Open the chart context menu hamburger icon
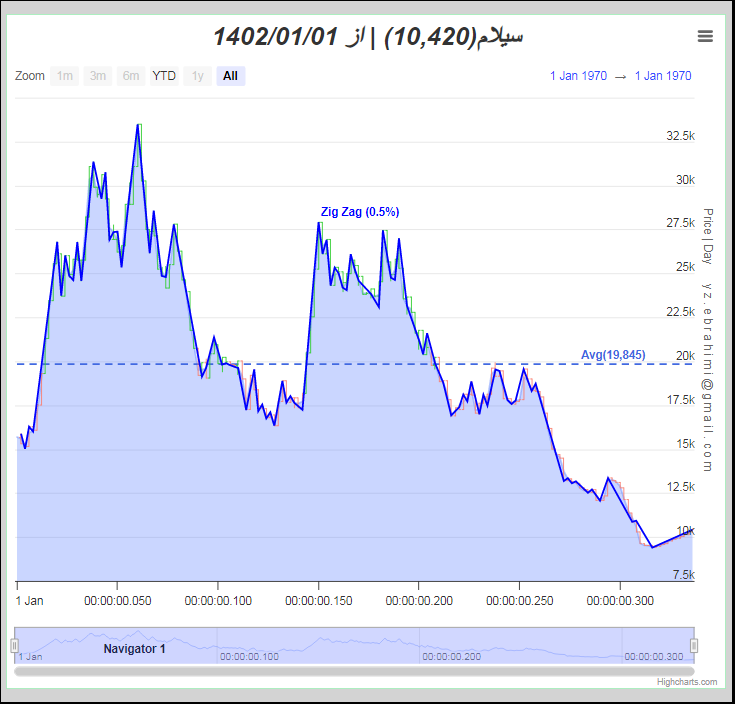The width and height of the screenshot is (735, 704). (x=705, y=36)
